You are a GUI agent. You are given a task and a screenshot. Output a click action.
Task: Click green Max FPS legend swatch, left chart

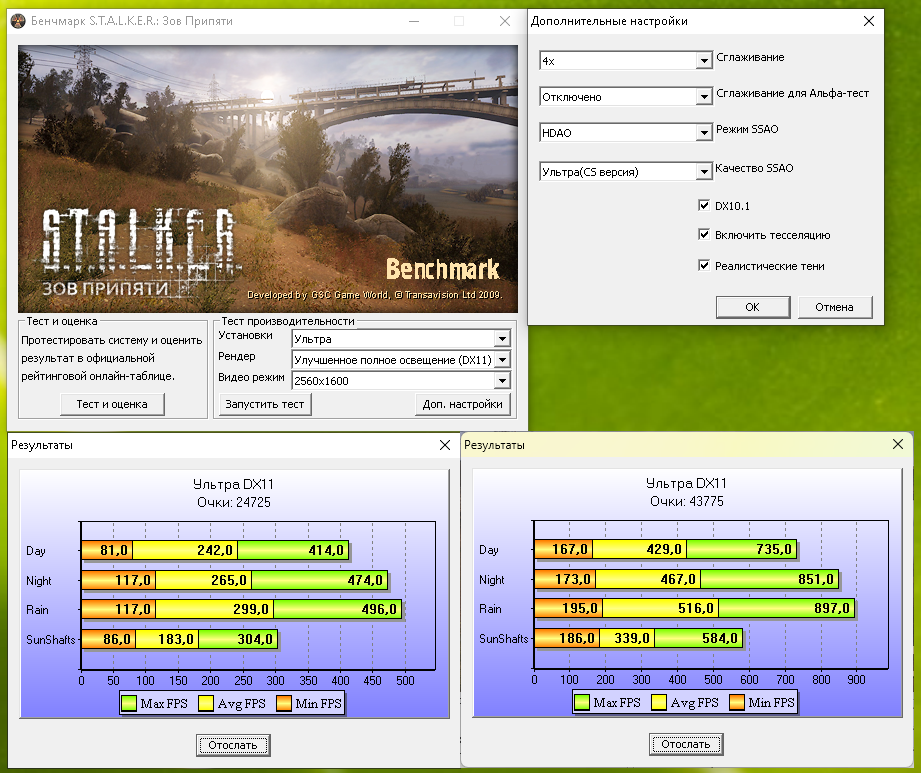[129, 703]
